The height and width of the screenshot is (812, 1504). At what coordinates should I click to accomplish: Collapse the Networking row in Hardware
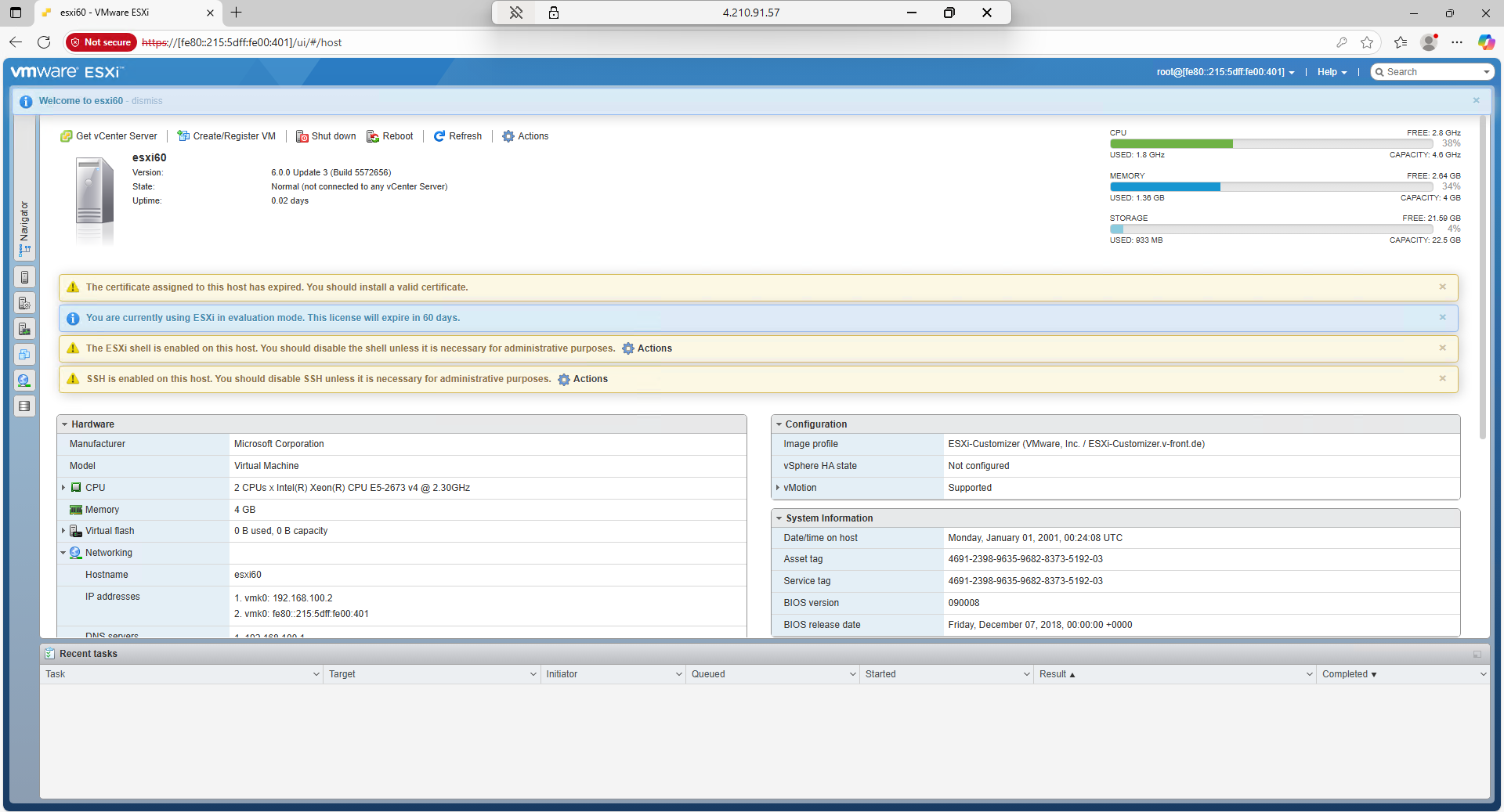63,553
